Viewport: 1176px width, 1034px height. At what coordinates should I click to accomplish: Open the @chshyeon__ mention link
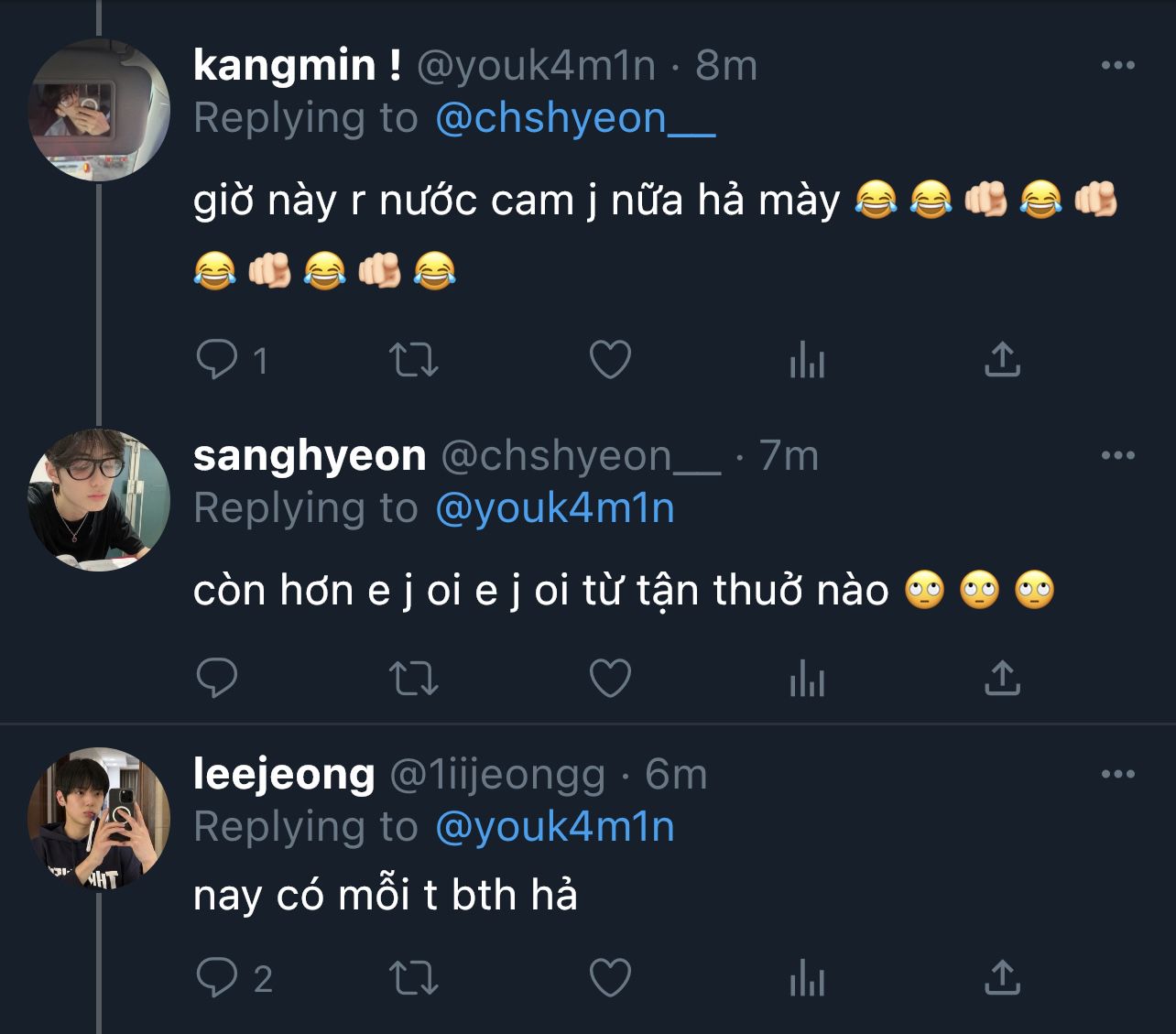pyautogui.click(x=575, y=119)
